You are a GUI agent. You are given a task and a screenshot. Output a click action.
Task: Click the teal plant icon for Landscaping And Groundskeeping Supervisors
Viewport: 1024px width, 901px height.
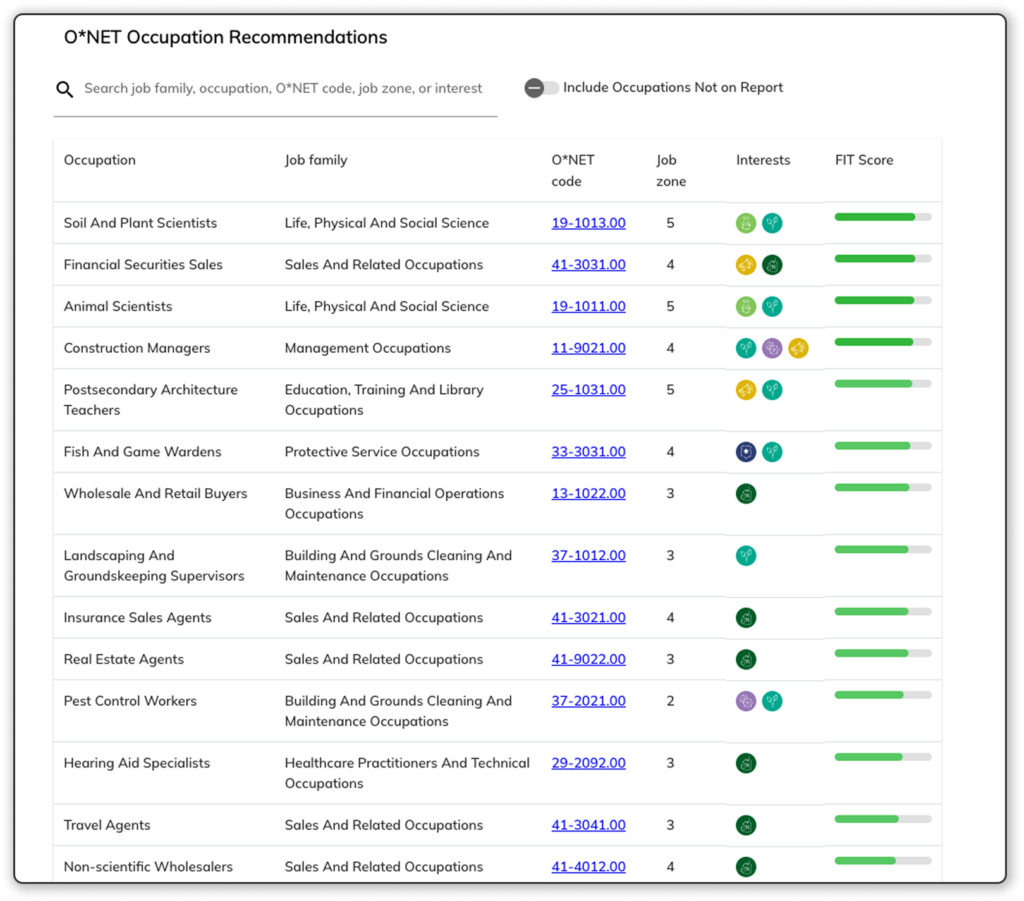[746, 556]
